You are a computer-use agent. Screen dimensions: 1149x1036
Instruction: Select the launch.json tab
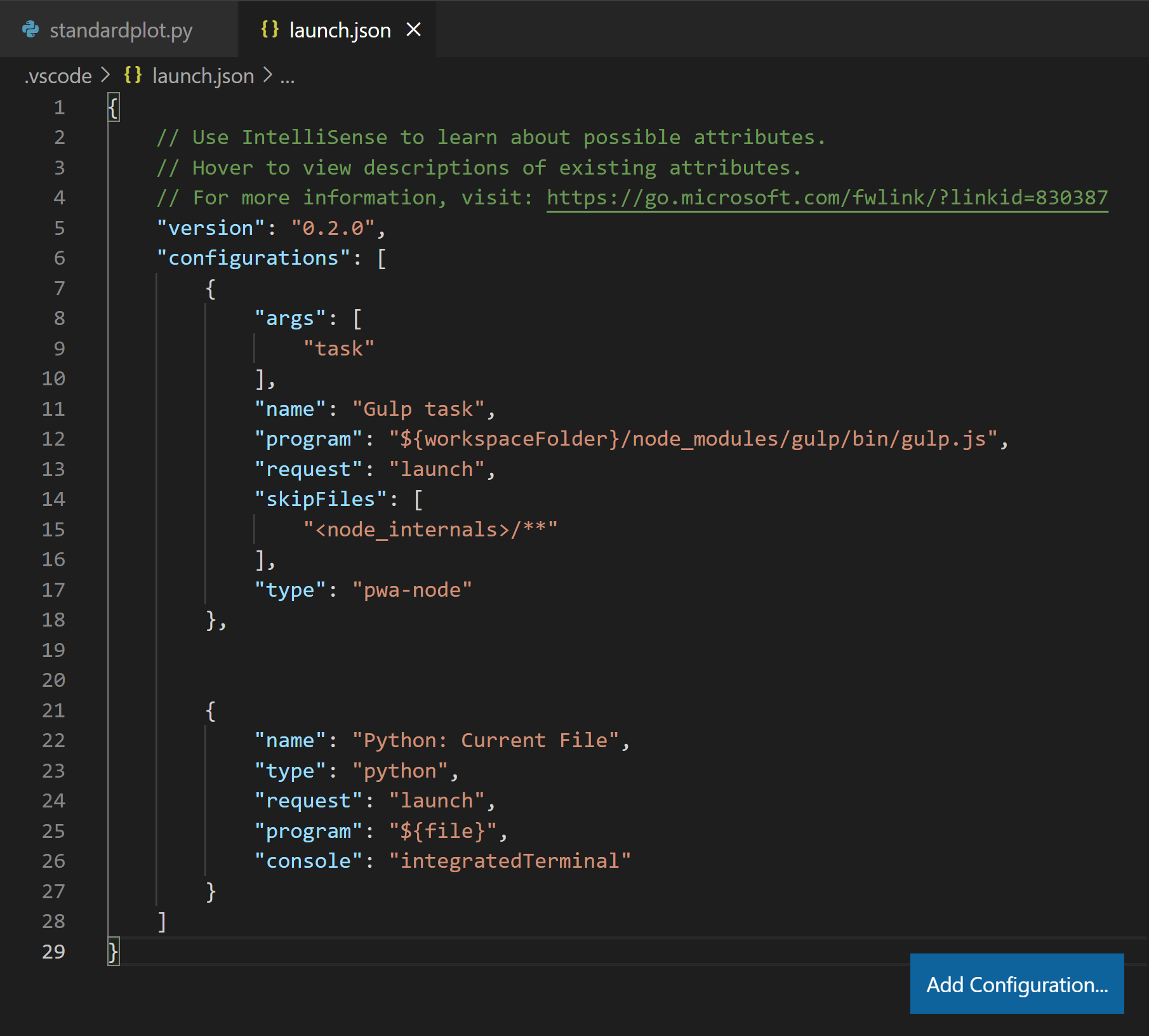[340, 30]
